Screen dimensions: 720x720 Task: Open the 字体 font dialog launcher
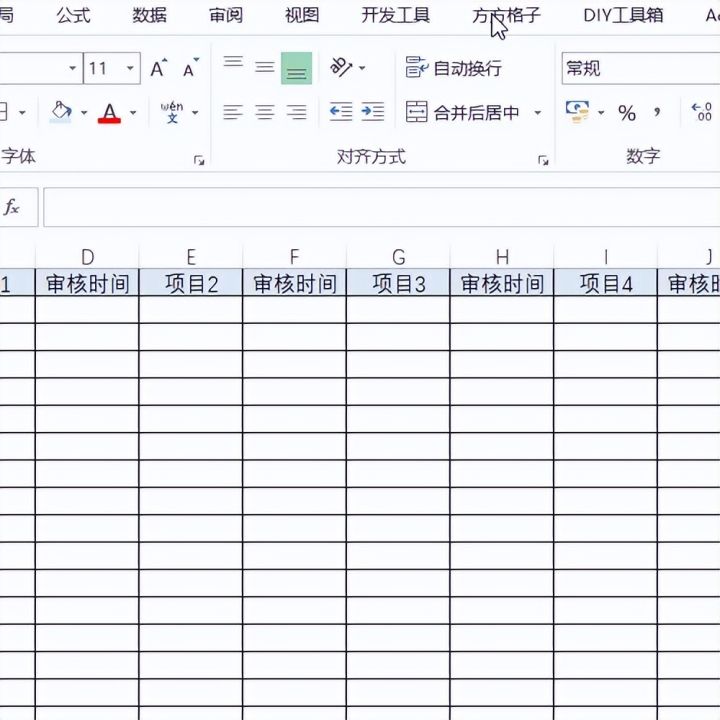point(199,160)
